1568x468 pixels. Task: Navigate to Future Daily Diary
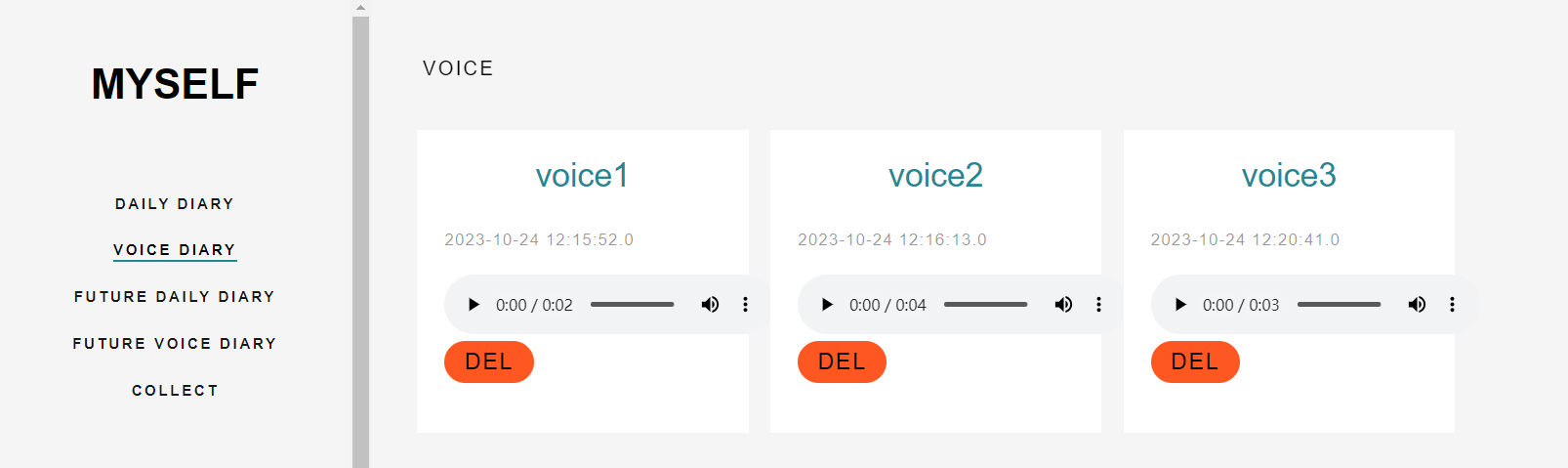[x=175, y=297]
